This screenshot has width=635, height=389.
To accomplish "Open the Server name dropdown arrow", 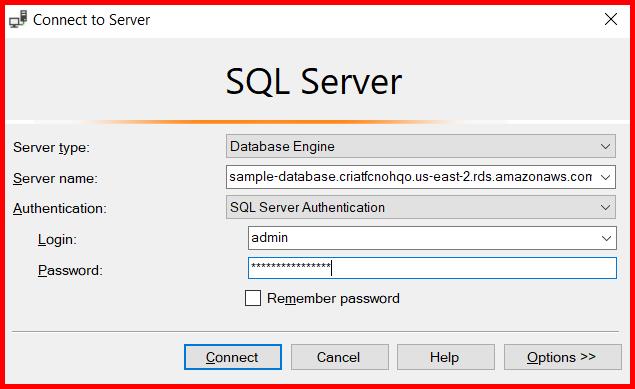I will pos(605,177).
